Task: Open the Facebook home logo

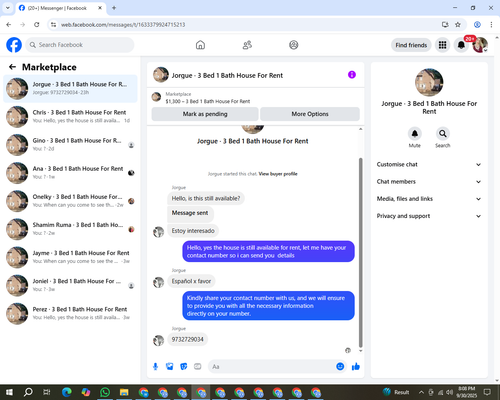Action: pos(14,45)
